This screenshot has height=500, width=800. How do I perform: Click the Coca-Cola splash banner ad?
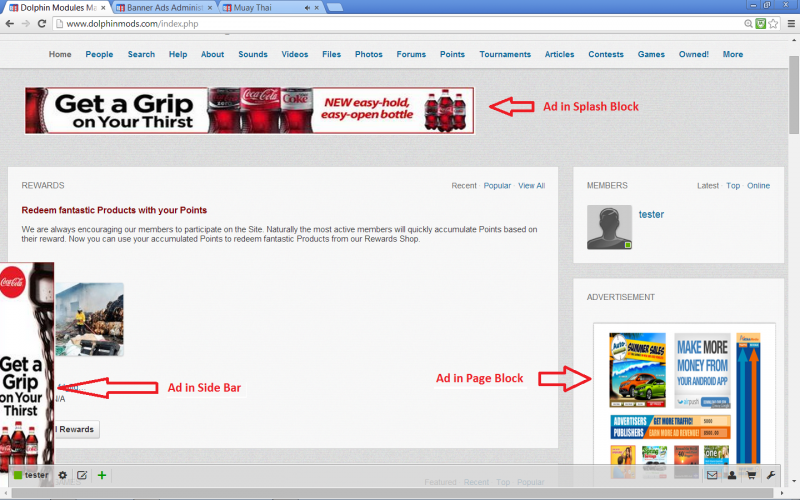[249, 110]
